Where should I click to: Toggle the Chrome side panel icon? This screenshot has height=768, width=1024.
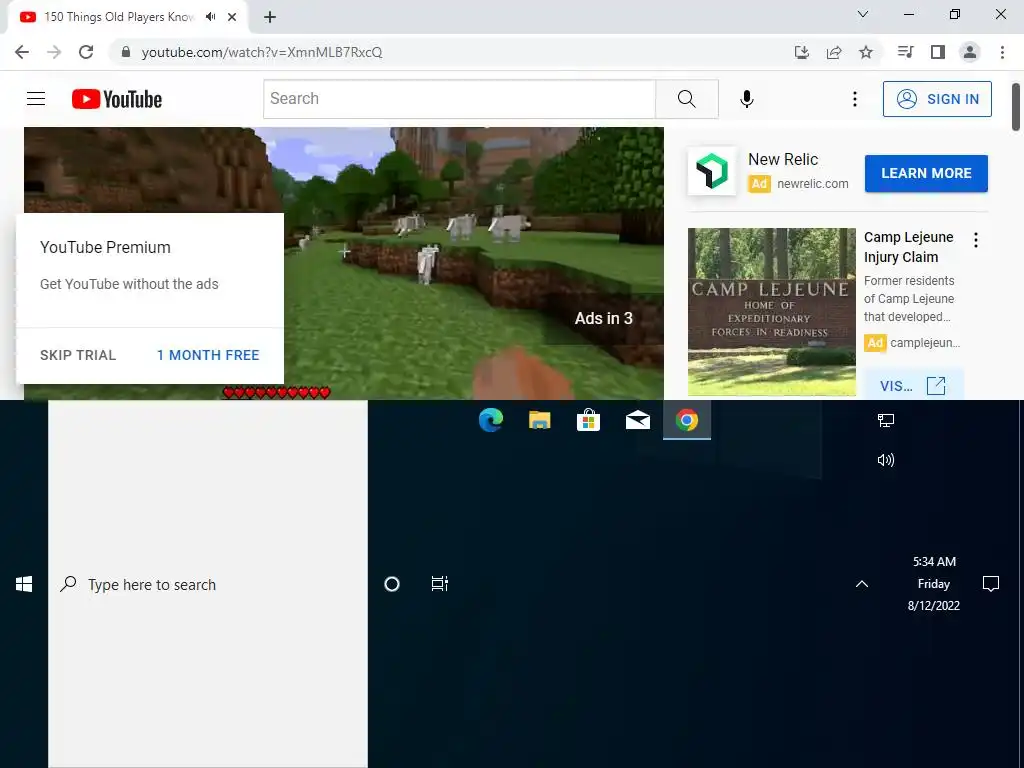[938, 52]
